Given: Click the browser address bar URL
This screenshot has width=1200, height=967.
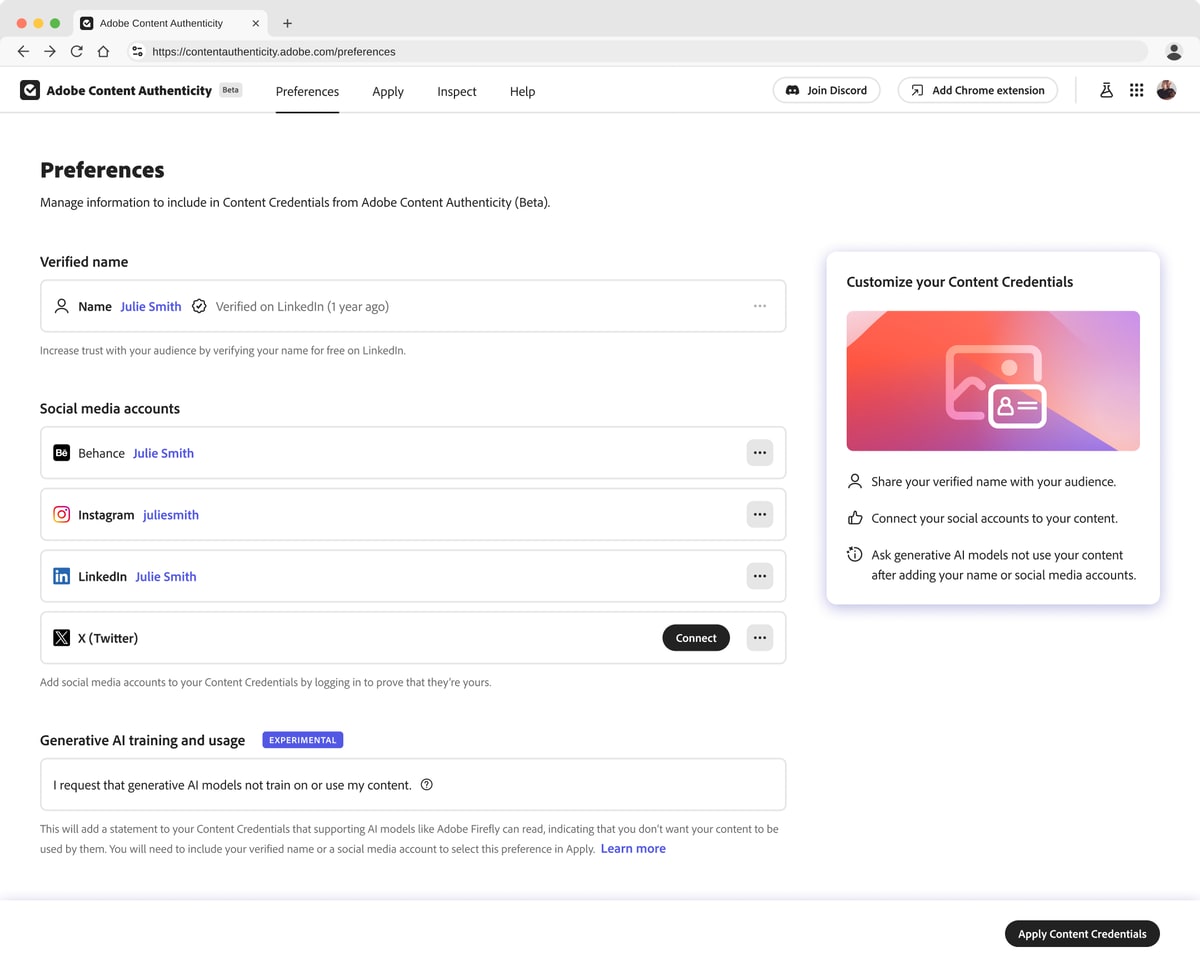Looking at the screenshot, I should [x=274, y=51].
